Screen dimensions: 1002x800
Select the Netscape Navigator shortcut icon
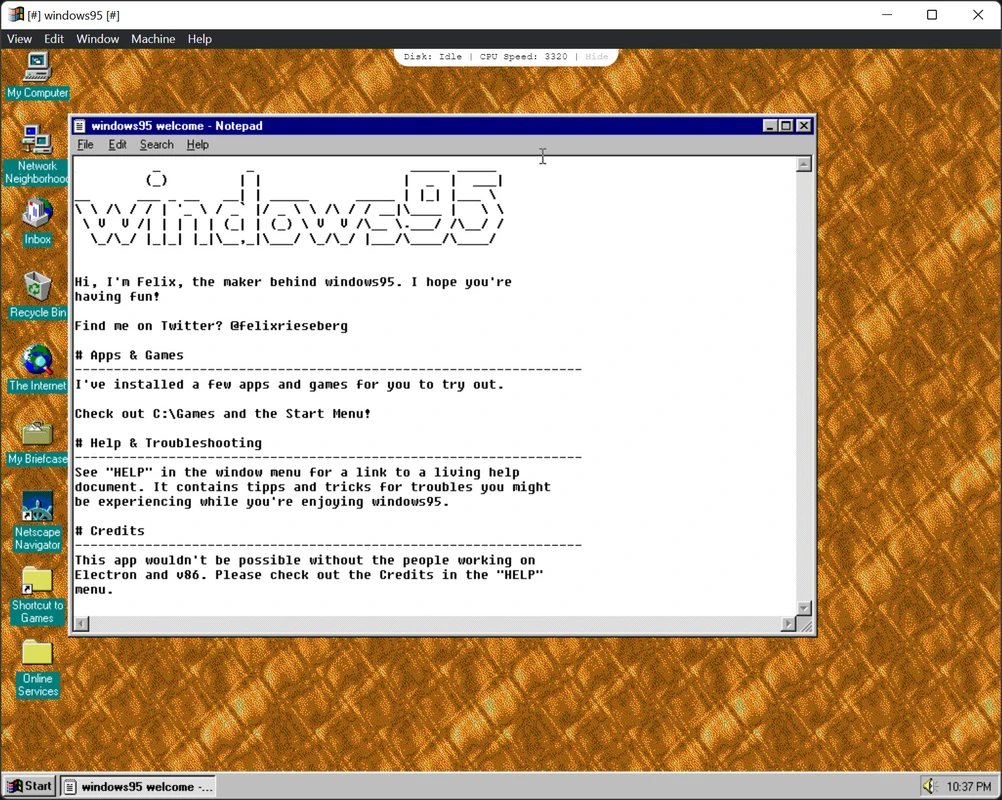coord(37,507)
